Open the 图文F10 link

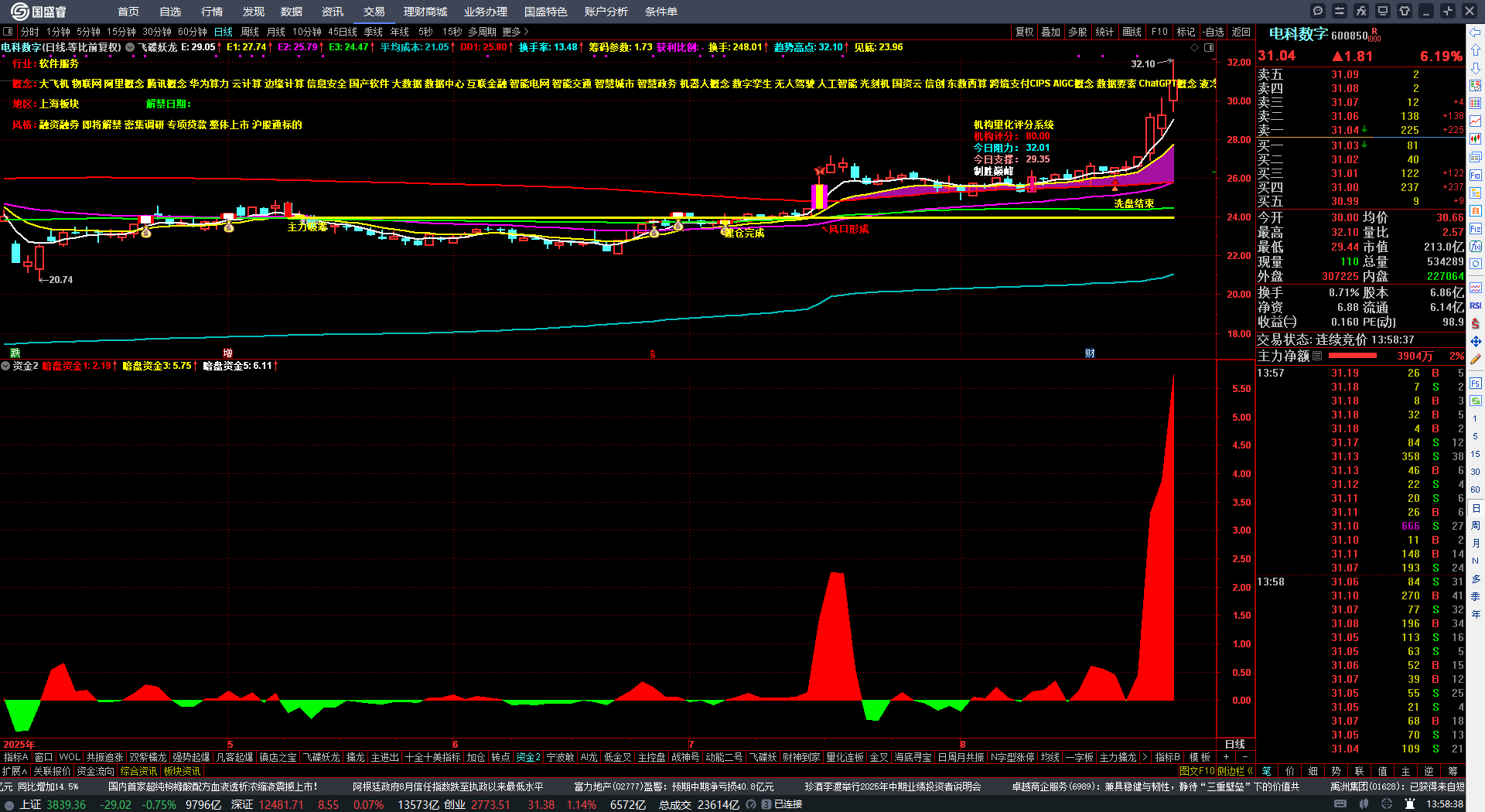coord(1197,771)
